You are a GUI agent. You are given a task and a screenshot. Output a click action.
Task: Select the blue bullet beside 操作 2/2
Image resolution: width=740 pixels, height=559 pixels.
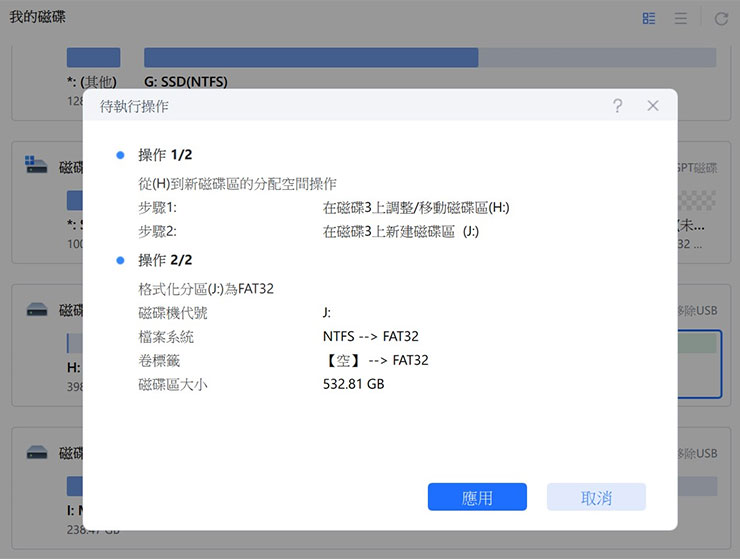(120, 260)
